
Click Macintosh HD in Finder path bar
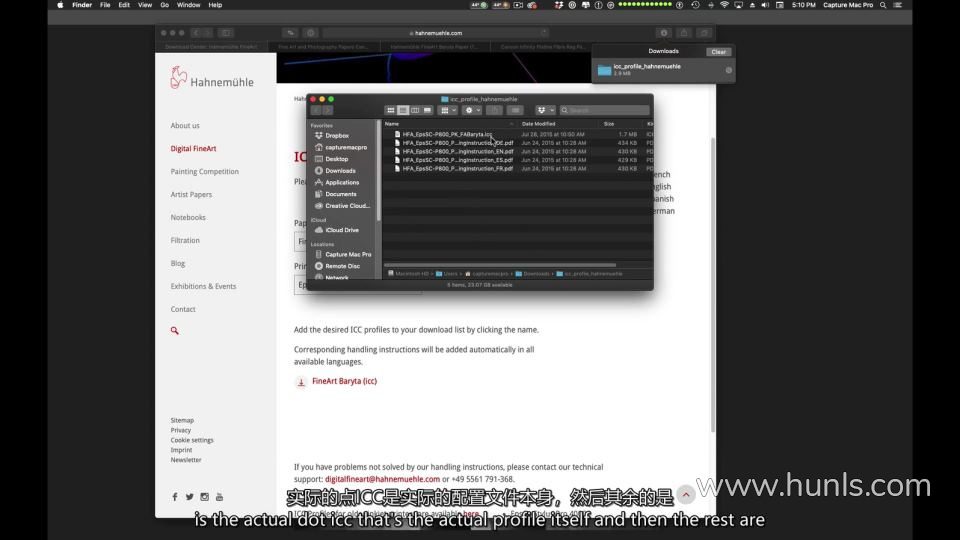[408, 274]
